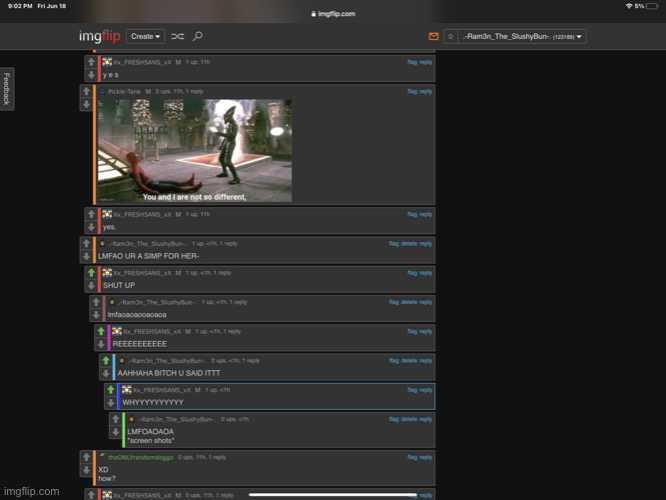
Task: Open the -Ram3n_The_SlushyBun- account dropdown
Action: click(x=522, y=37)
